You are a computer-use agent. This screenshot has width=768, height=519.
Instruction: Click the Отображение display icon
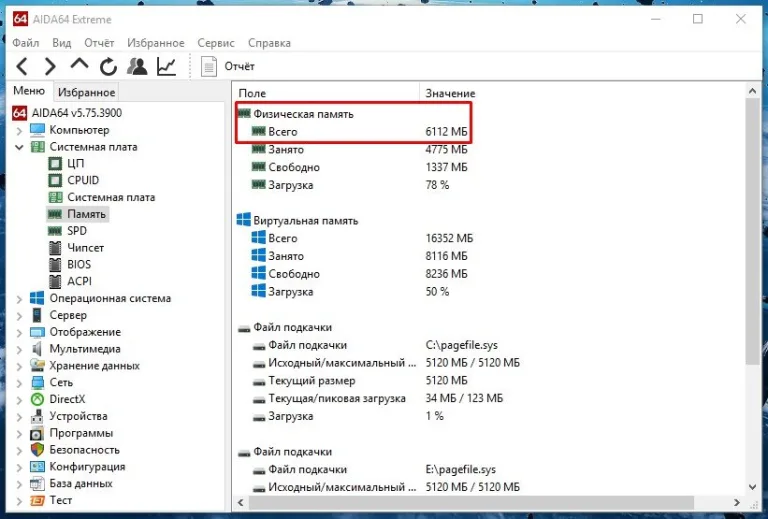[x=37, y=332]
